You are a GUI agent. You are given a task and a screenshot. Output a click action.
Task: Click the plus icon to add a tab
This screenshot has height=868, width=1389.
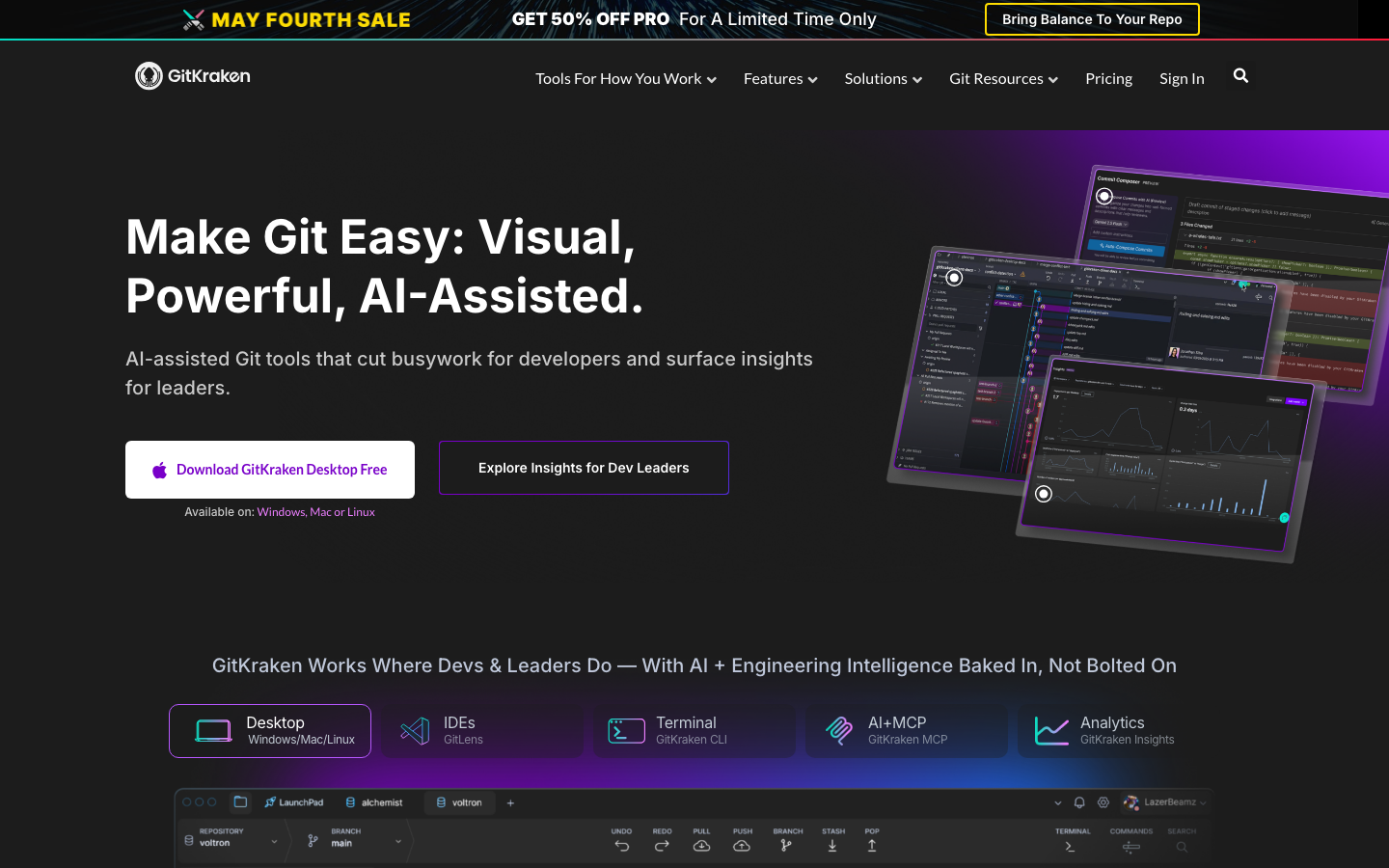(x=510, y=802)
